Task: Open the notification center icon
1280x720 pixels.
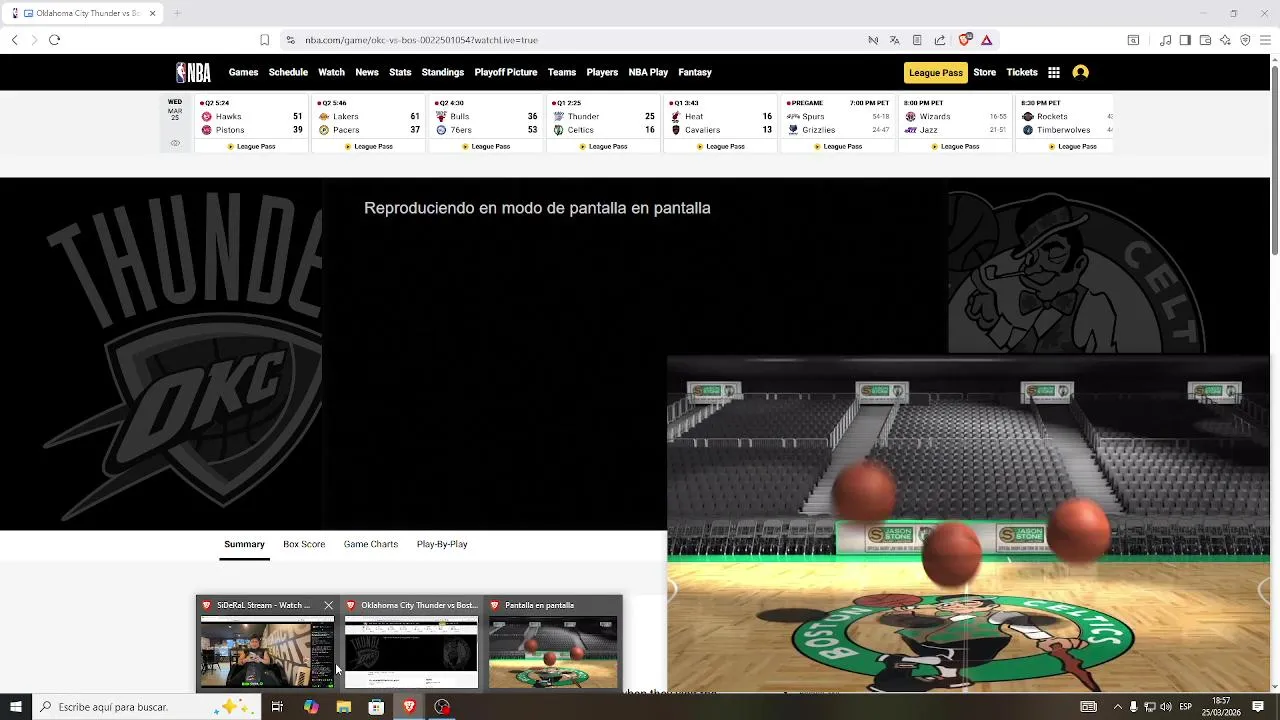Action: [1258, 707]
